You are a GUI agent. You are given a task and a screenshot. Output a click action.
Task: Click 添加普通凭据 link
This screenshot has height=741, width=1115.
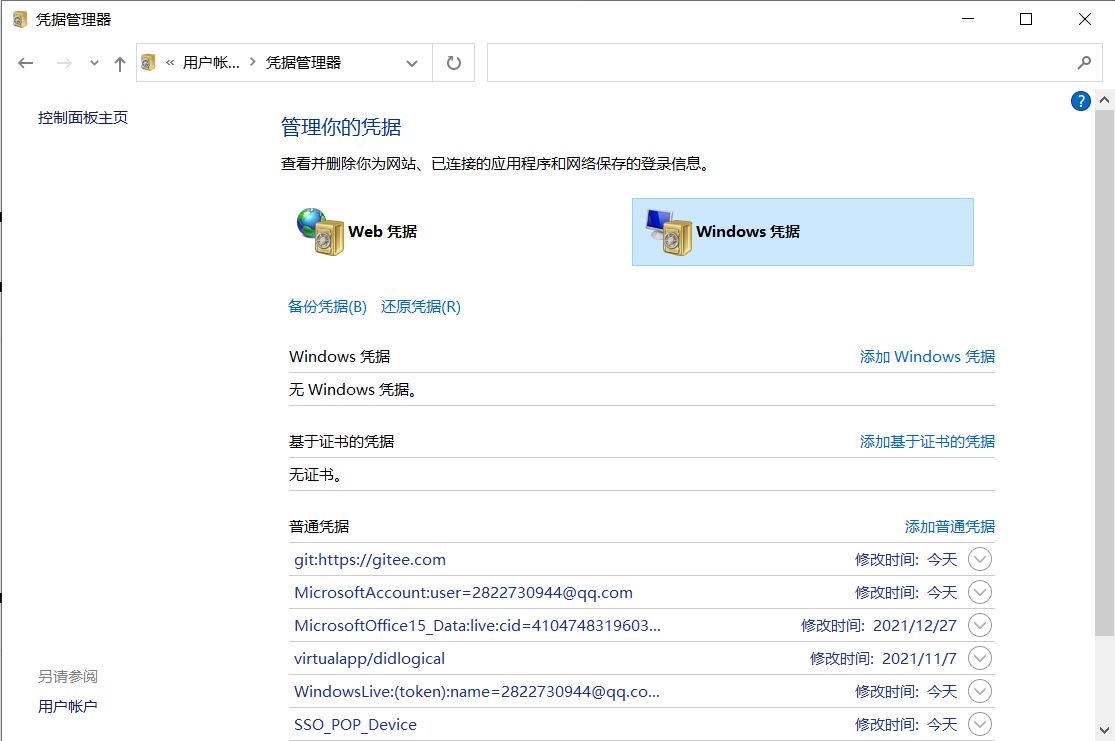pyautogui.click(x=950, y=526)
